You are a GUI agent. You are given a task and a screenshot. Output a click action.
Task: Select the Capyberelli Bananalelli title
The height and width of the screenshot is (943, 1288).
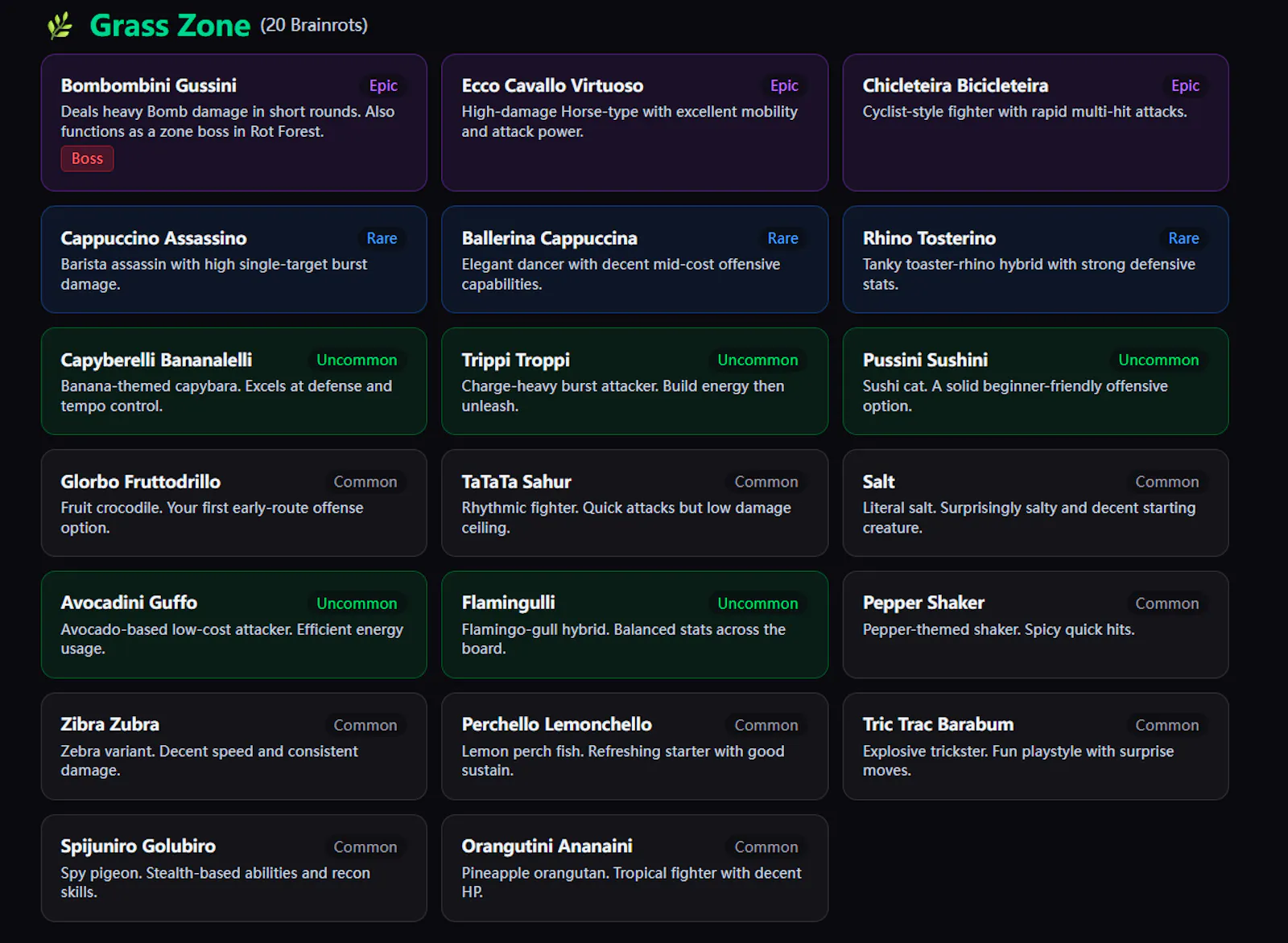click(x=156, y=360)
